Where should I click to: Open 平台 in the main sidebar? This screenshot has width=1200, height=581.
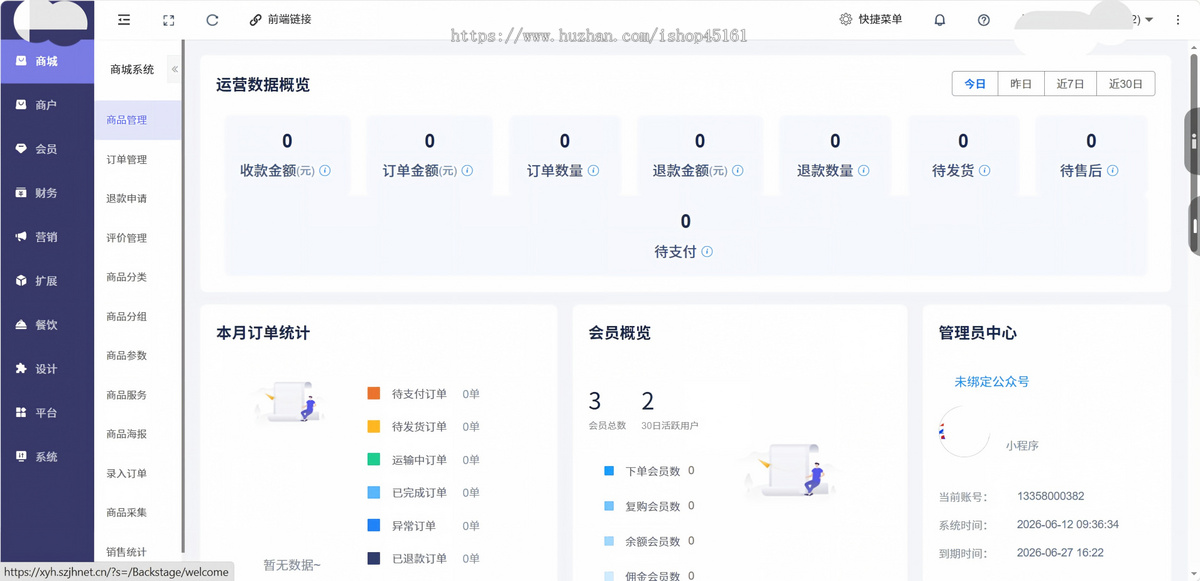[x=47, y=413]
